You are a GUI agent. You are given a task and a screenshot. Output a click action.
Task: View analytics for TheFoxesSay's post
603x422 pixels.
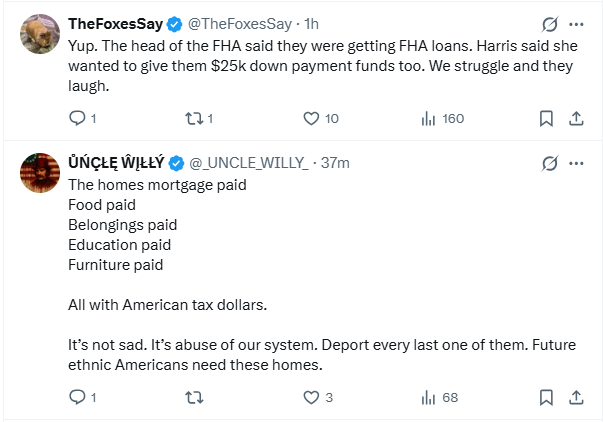428,118
